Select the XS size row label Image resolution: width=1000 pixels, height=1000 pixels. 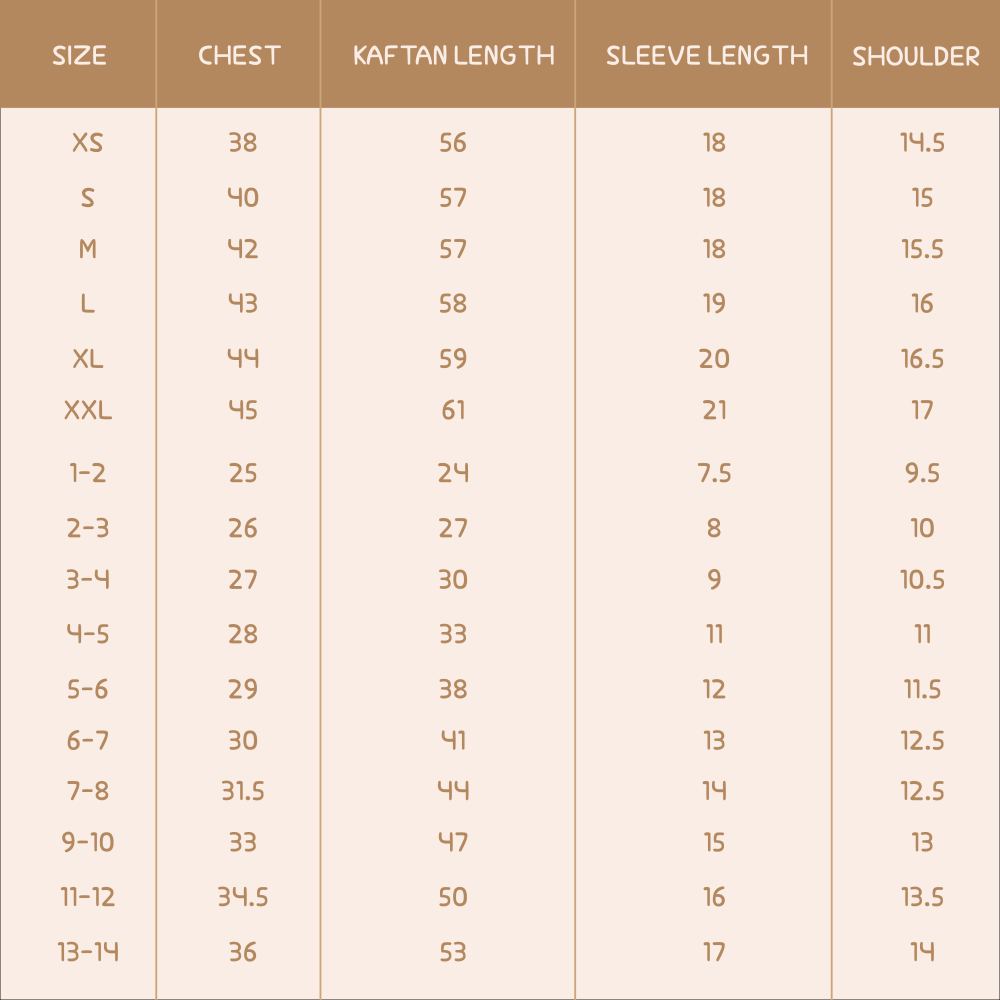(88, 143)
